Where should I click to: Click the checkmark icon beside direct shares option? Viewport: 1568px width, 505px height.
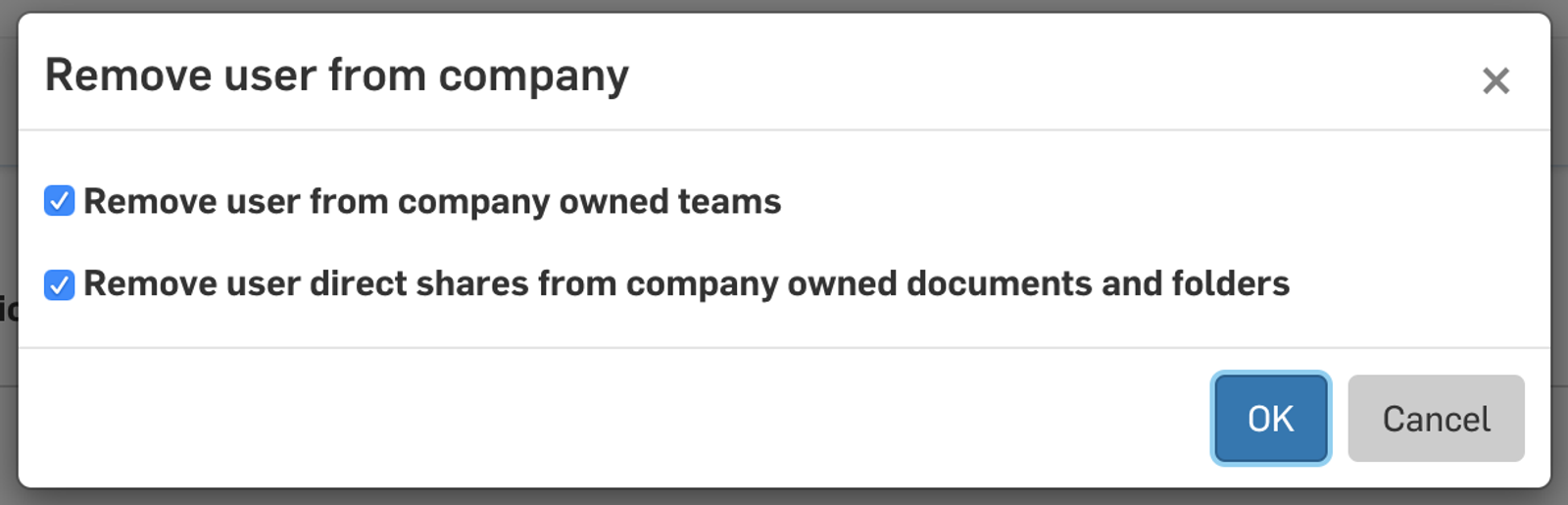(60, 284)
